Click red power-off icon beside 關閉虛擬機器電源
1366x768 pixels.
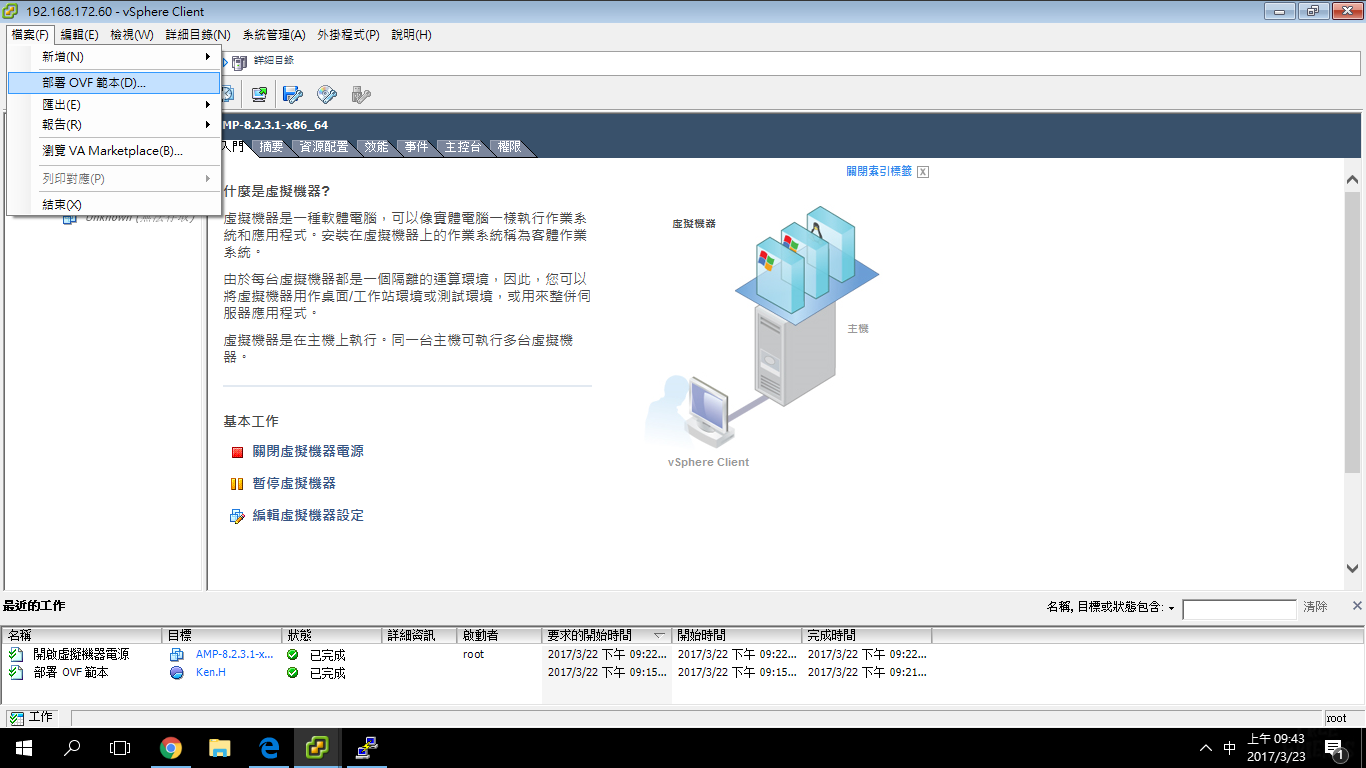pos(237,452)
